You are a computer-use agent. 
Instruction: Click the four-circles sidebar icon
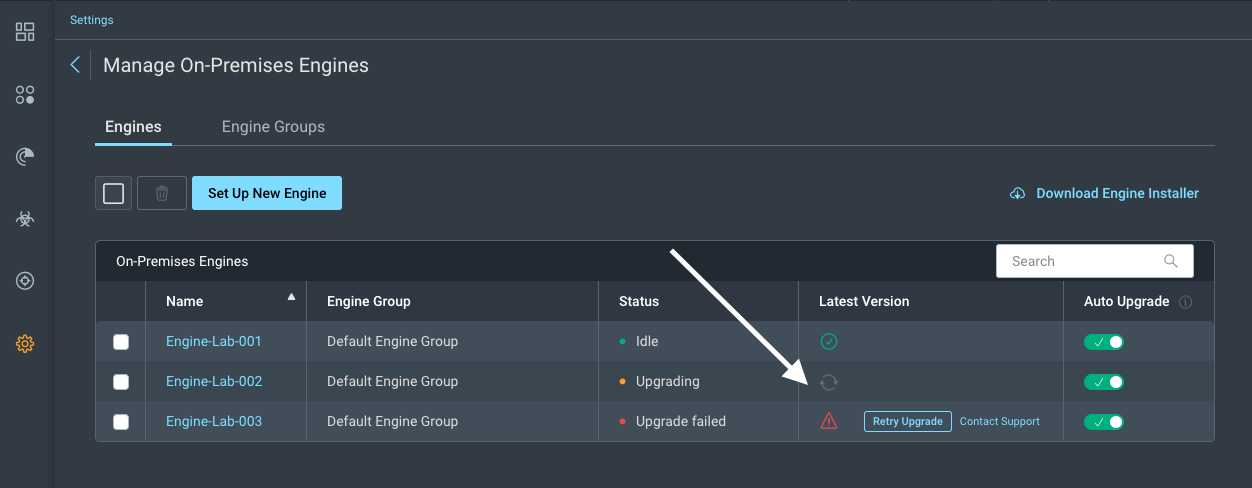(25, 95)
